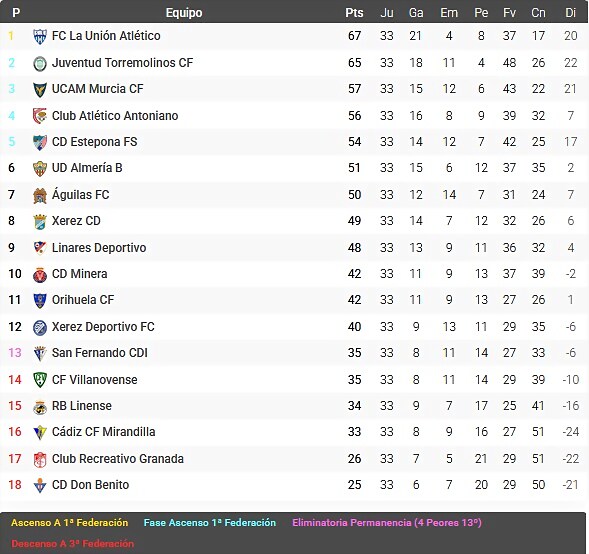The width and height of the screenshot is (589, 554).
Task: Click the Águilas FC crest icon
Action: 40,195
